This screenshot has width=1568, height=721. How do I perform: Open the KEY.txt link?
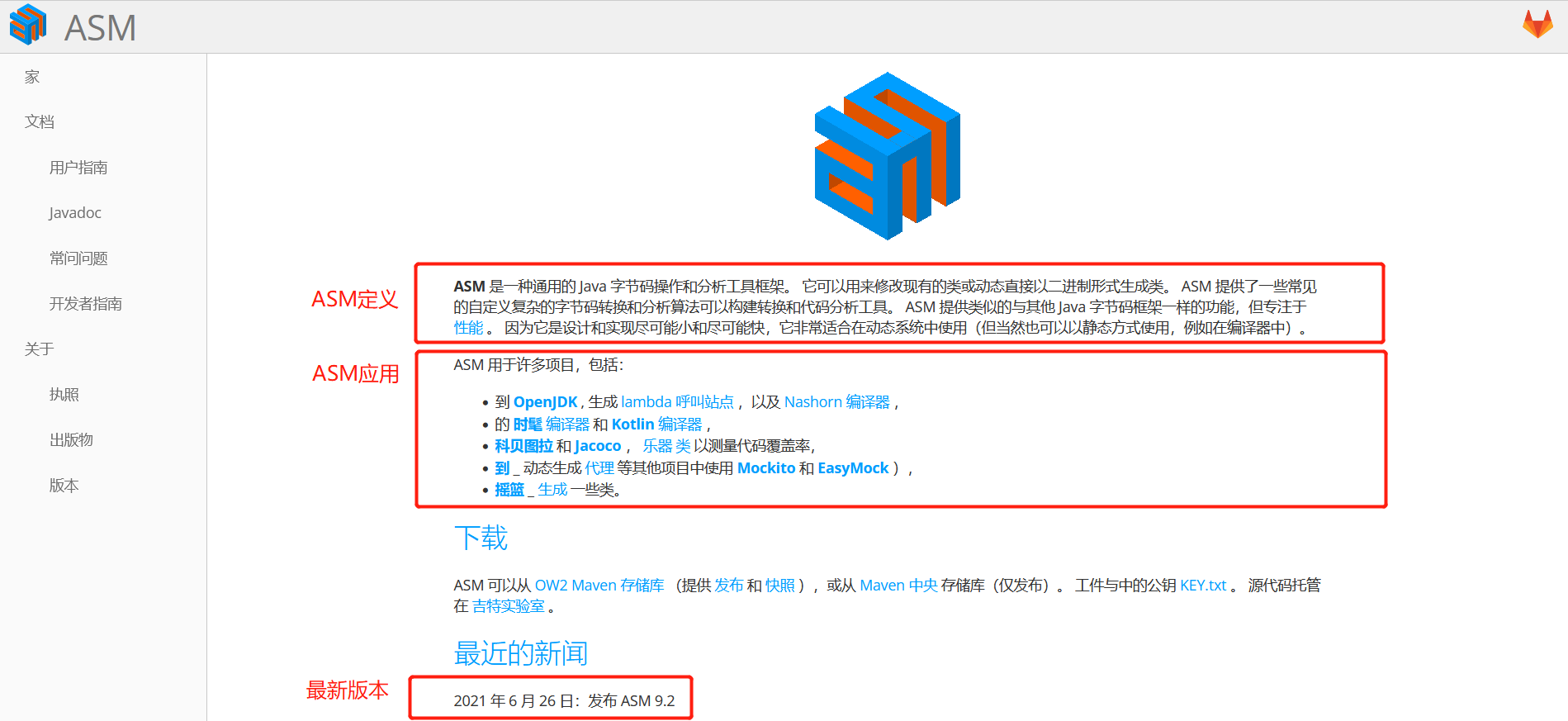1203,586
